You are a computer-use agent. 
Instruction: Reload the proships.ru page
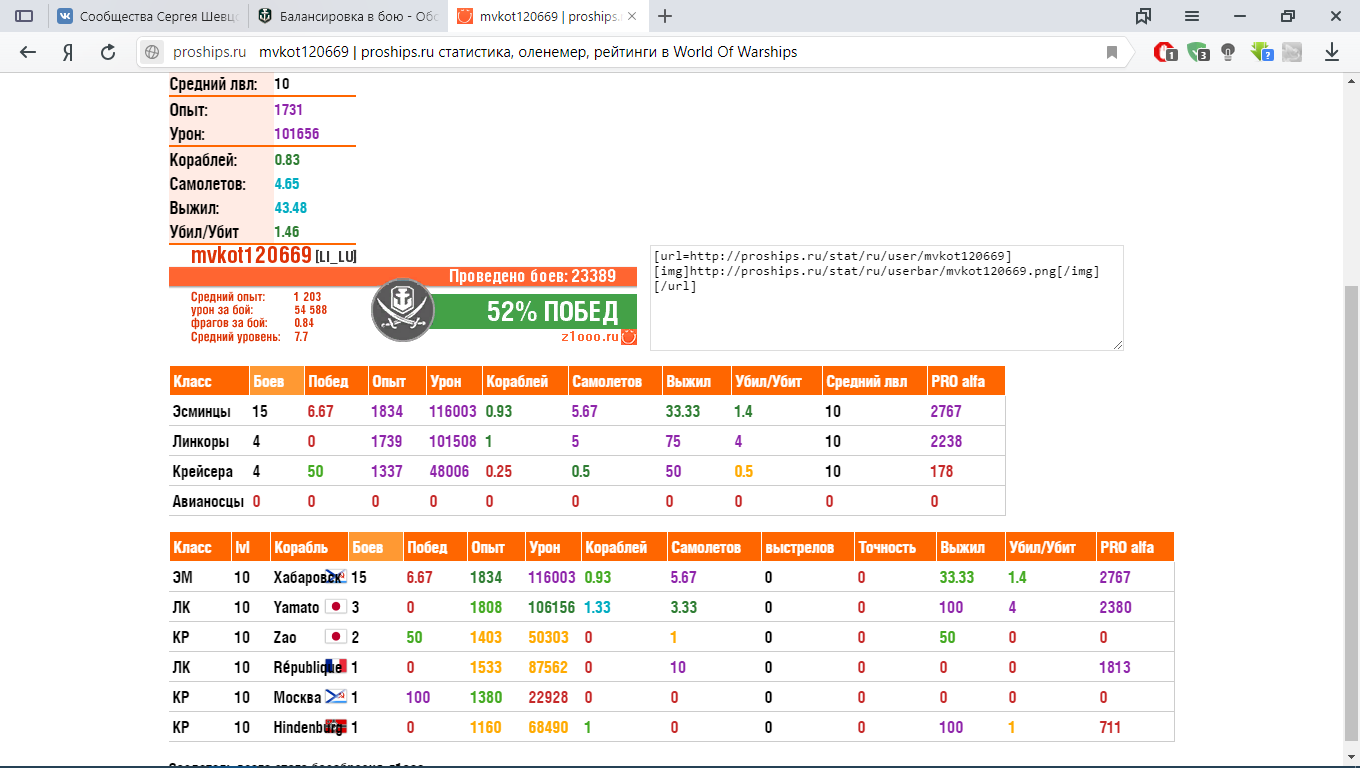tap(108, 53)
